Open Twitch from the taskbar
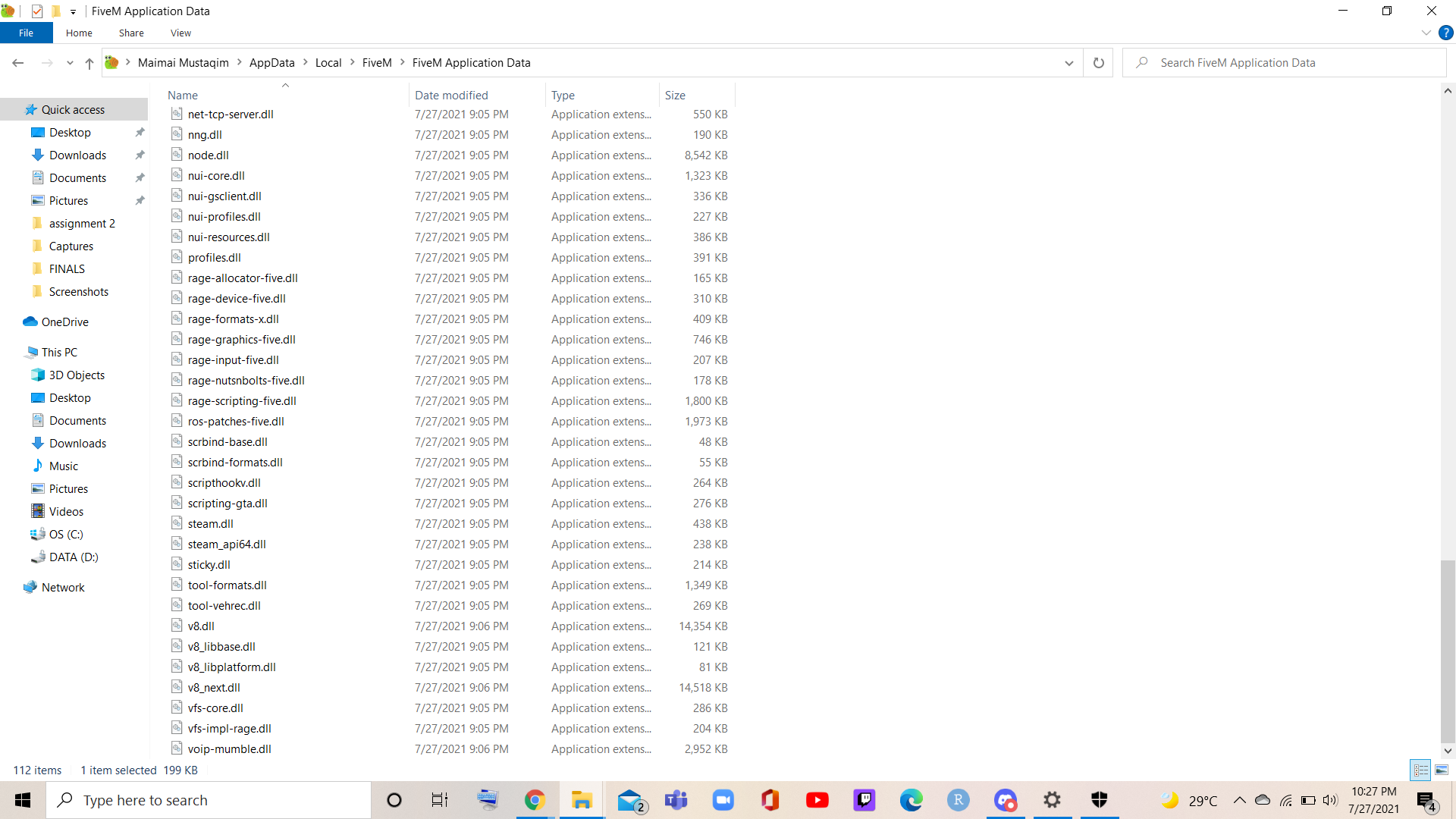The image size is (1456, 819). click(x=864, y=800)
